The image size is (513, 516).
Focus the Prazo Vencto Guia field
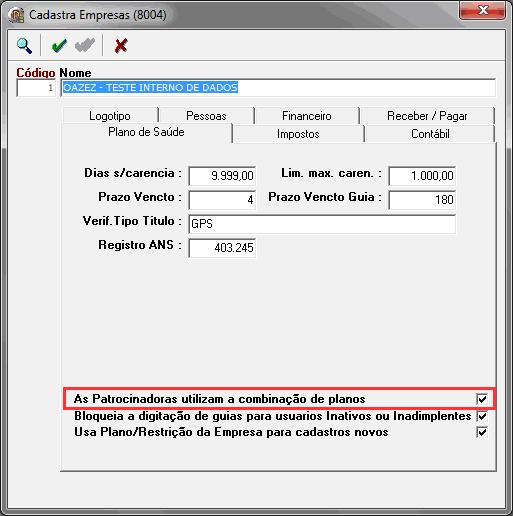point(422,200)
